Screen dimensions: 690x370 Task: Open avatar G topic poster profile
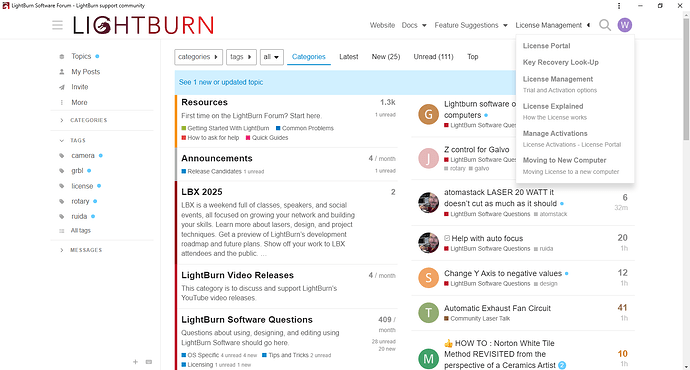pos(428,114)
